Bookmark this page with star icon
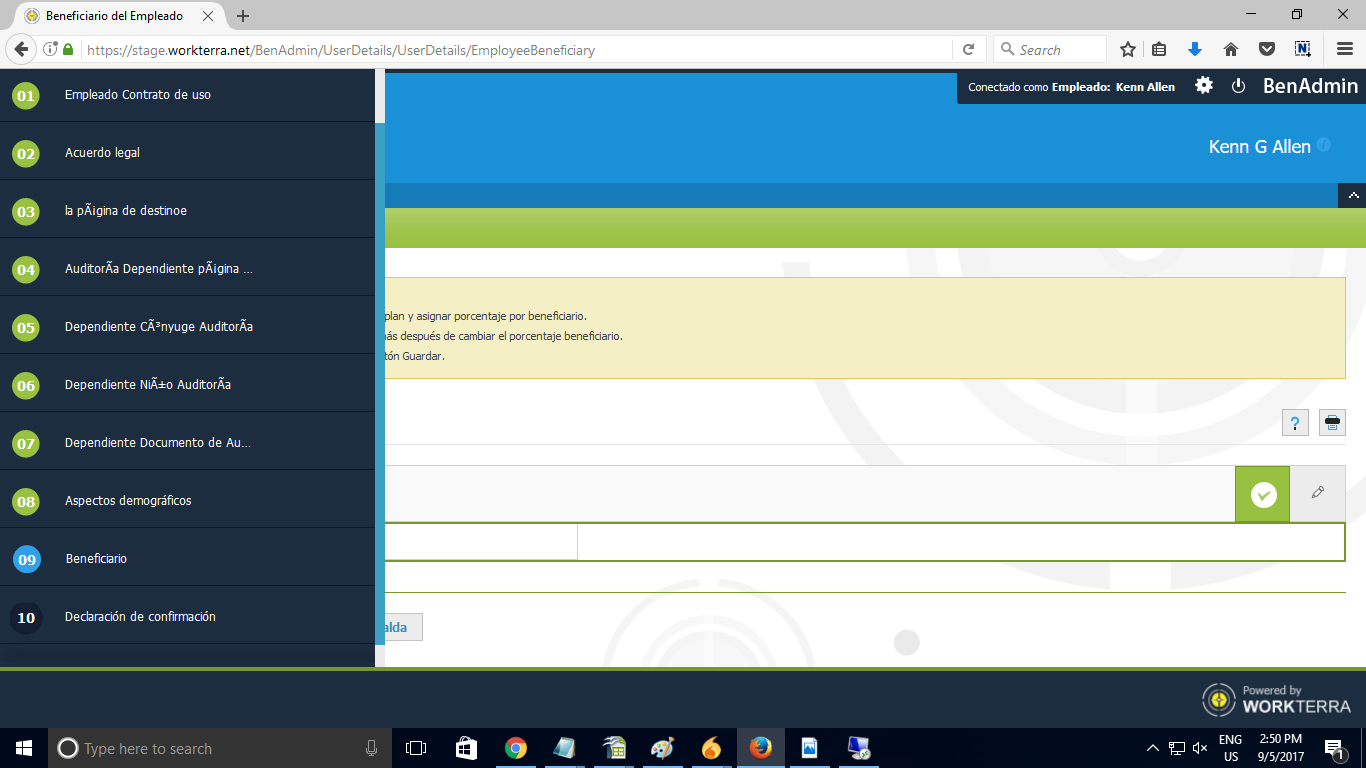 [1128, 50]
